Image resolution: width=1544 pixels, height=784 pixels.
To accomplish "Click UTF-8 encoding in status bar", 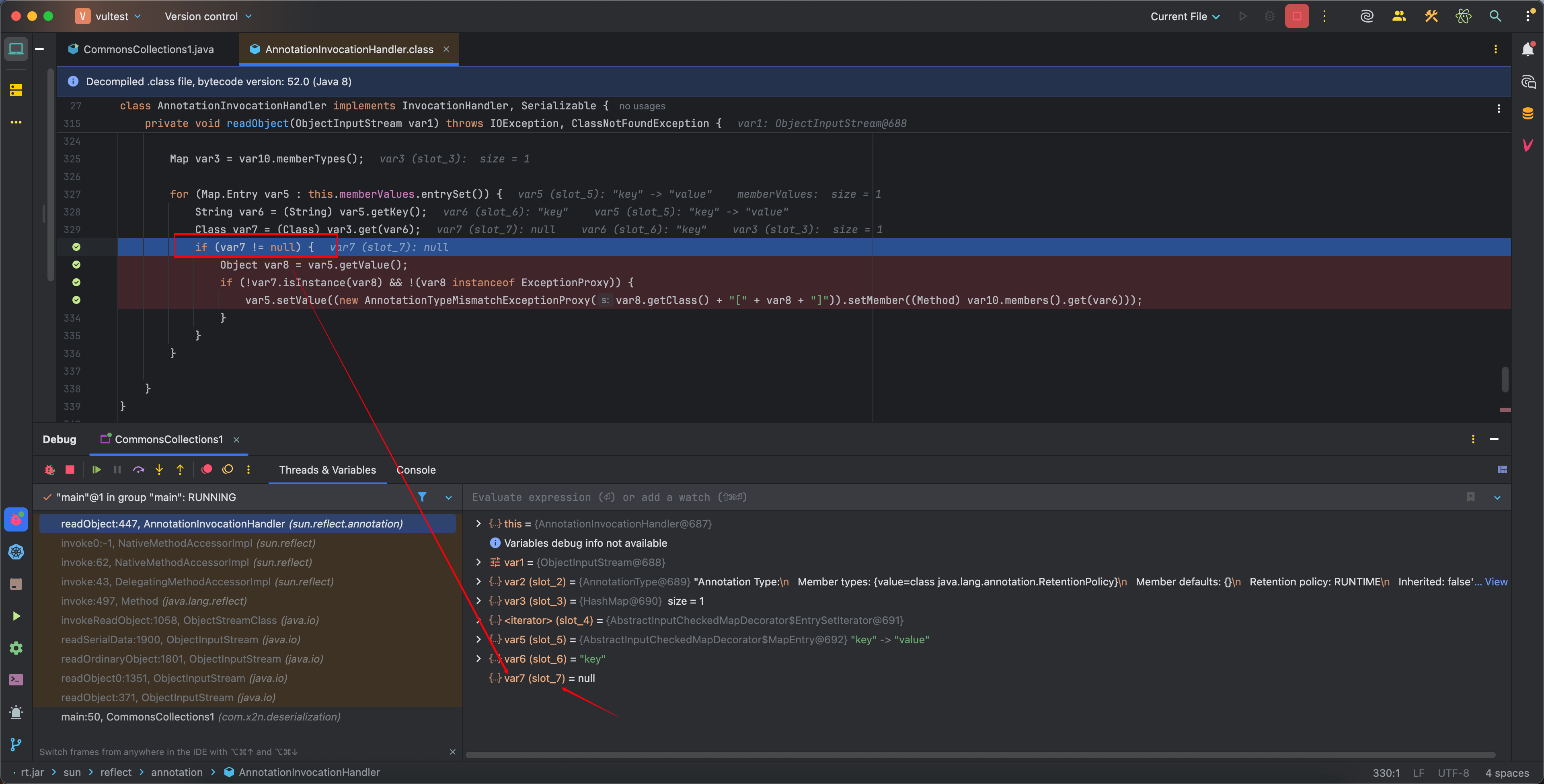I will 1453,773.
